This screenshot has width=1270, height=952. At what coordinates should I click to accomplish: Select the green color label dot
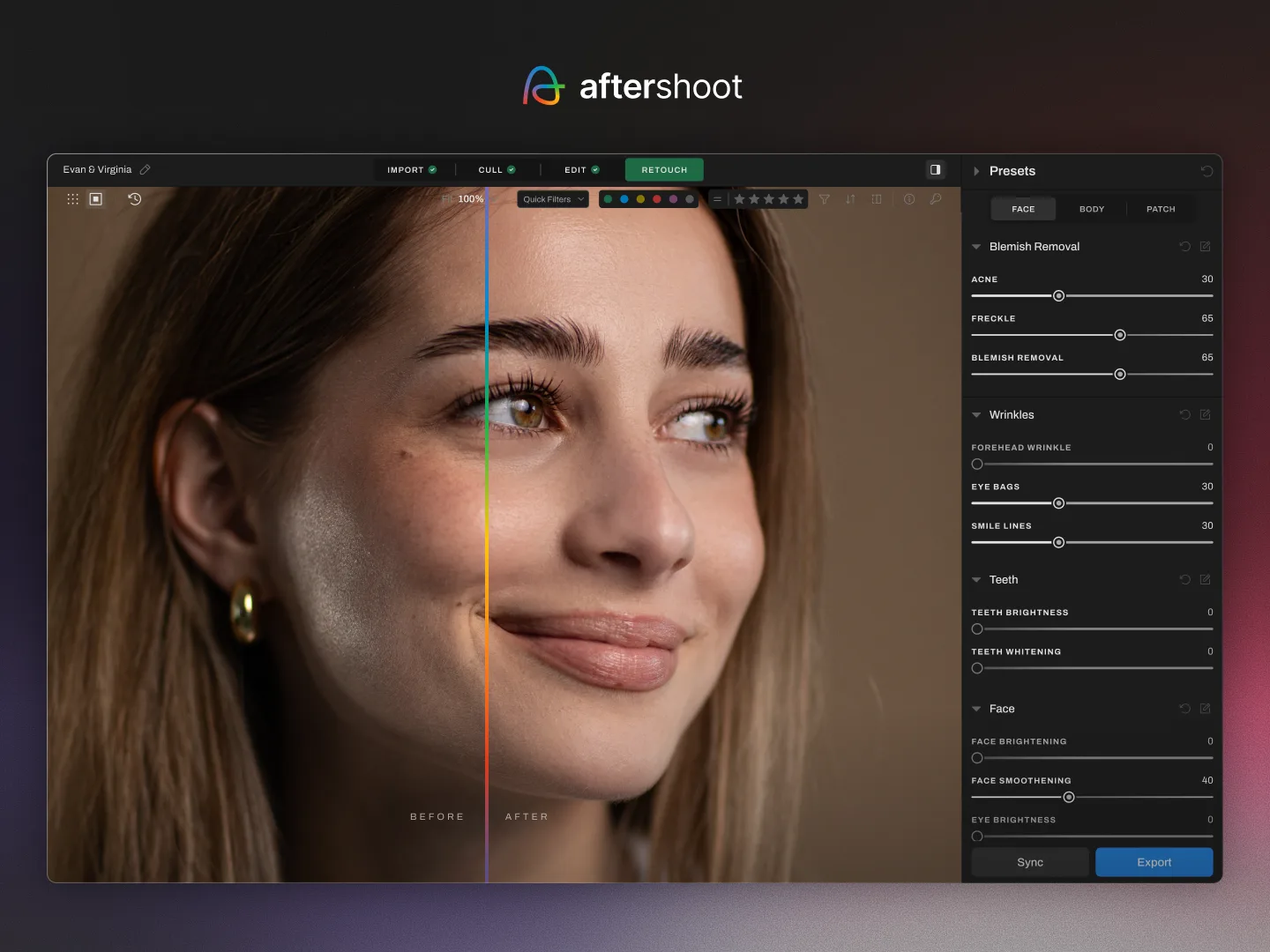pyautogui.click(x=609, y=199)
